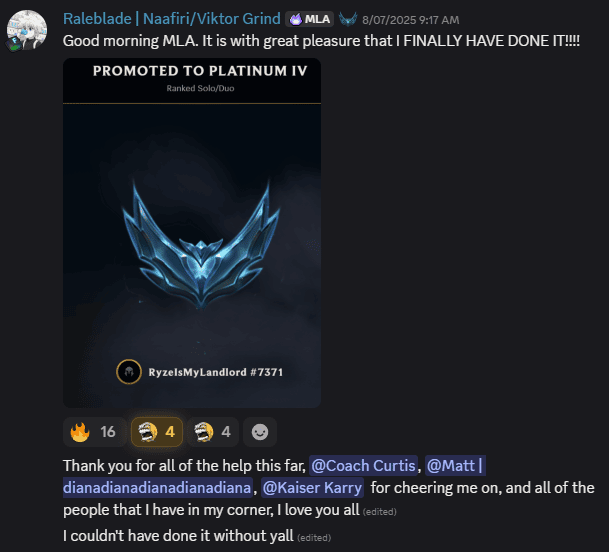Open the @Kaiser Karry mention
This screenshot has width=609, height=552.
click(x=312, y=488)
